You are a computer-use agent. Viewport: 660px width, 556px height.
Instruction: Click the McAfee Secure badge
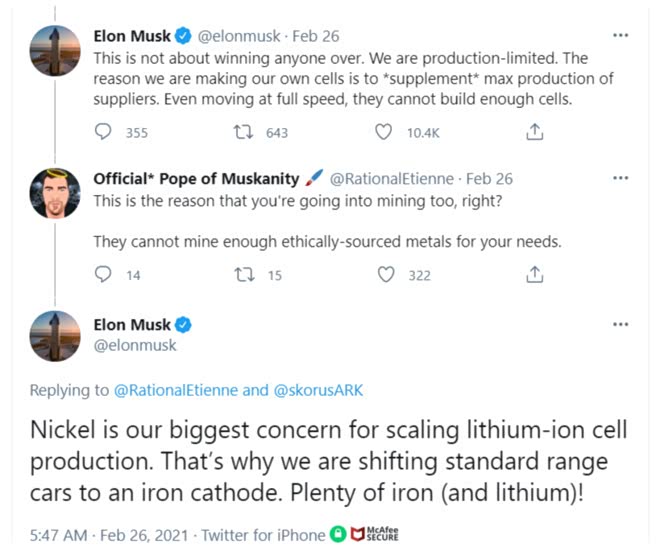[374, 535]
